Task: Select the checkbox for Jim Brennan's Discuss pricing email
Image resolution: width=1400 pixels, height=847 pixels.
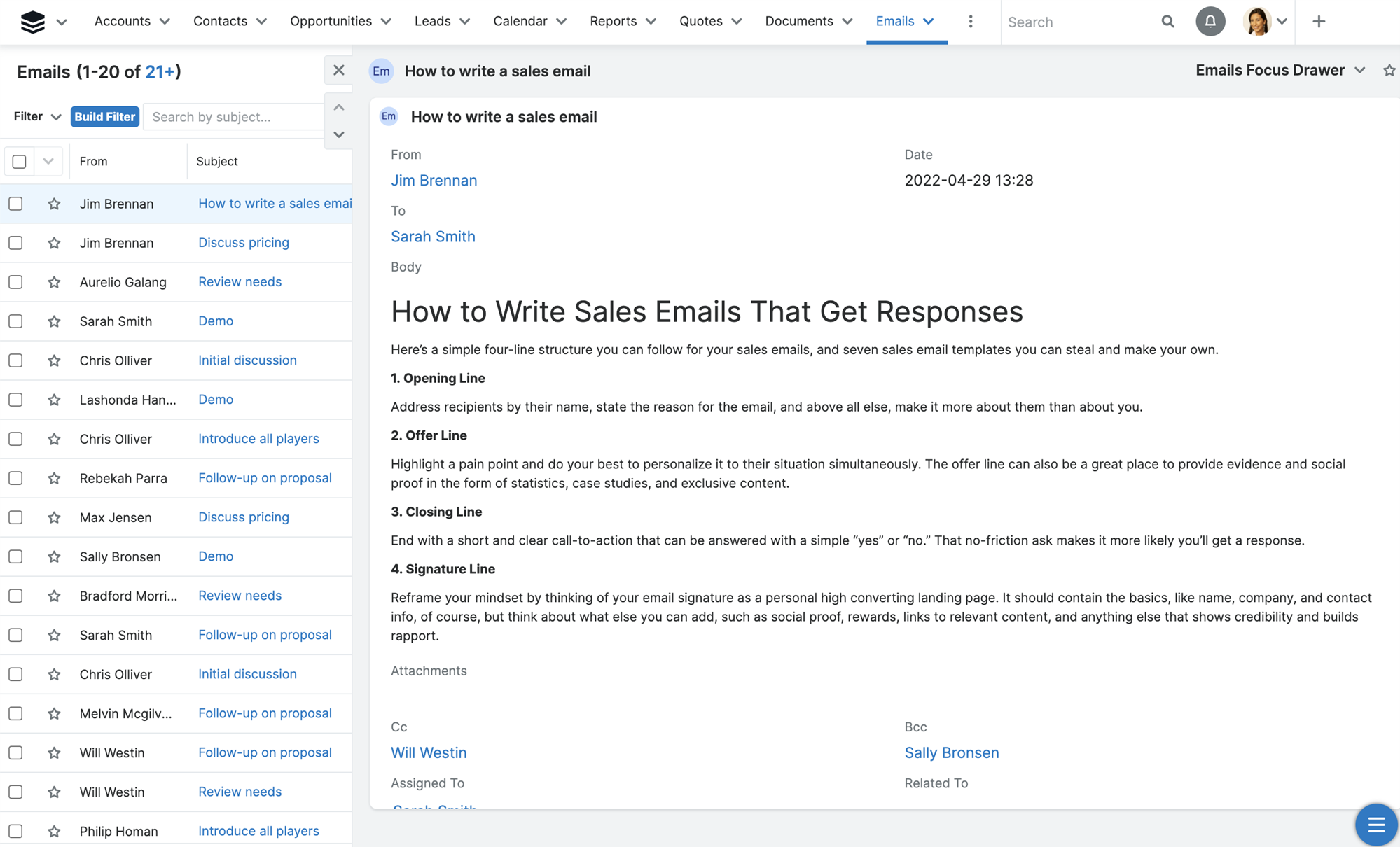Action: pos(15,243)
